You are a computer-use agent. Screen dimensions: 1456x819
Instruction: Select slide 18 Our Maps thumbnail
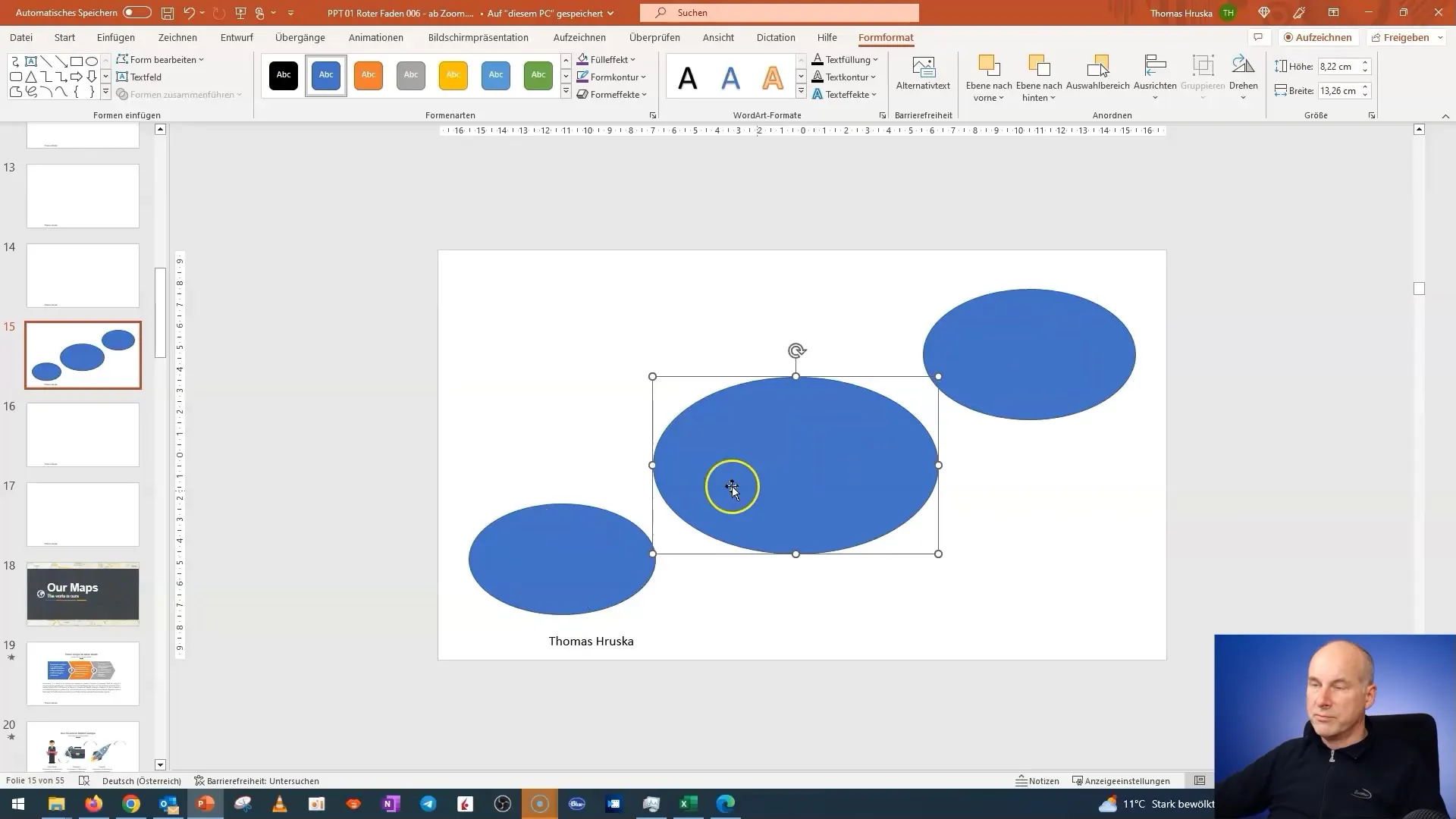[83, 594]
